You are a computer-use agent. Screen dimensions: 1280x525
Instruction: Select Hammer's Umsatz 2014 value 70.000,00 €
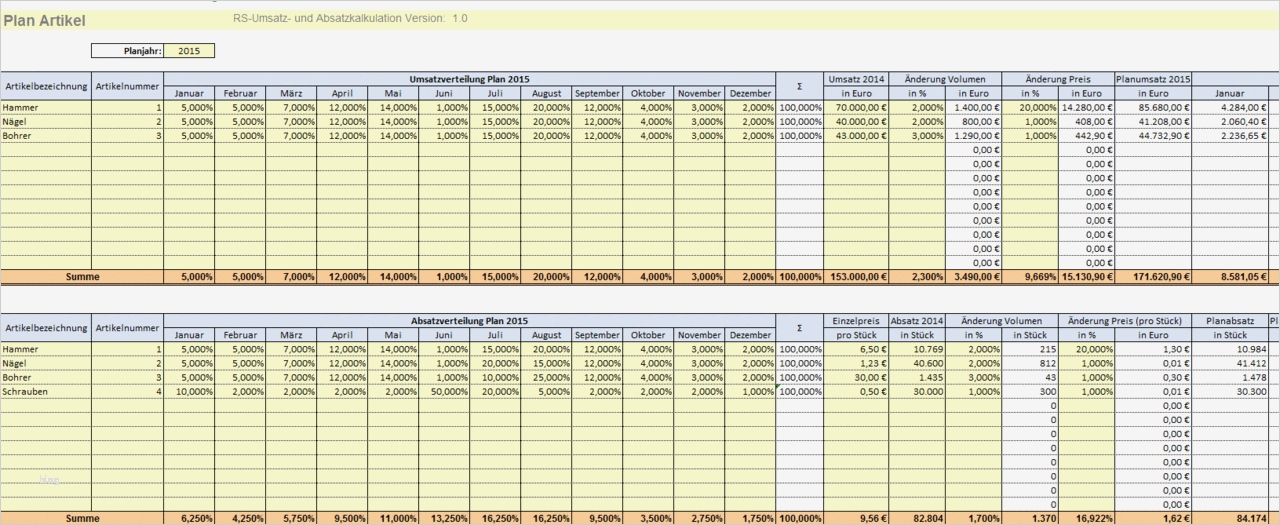(x=857, y=107)
